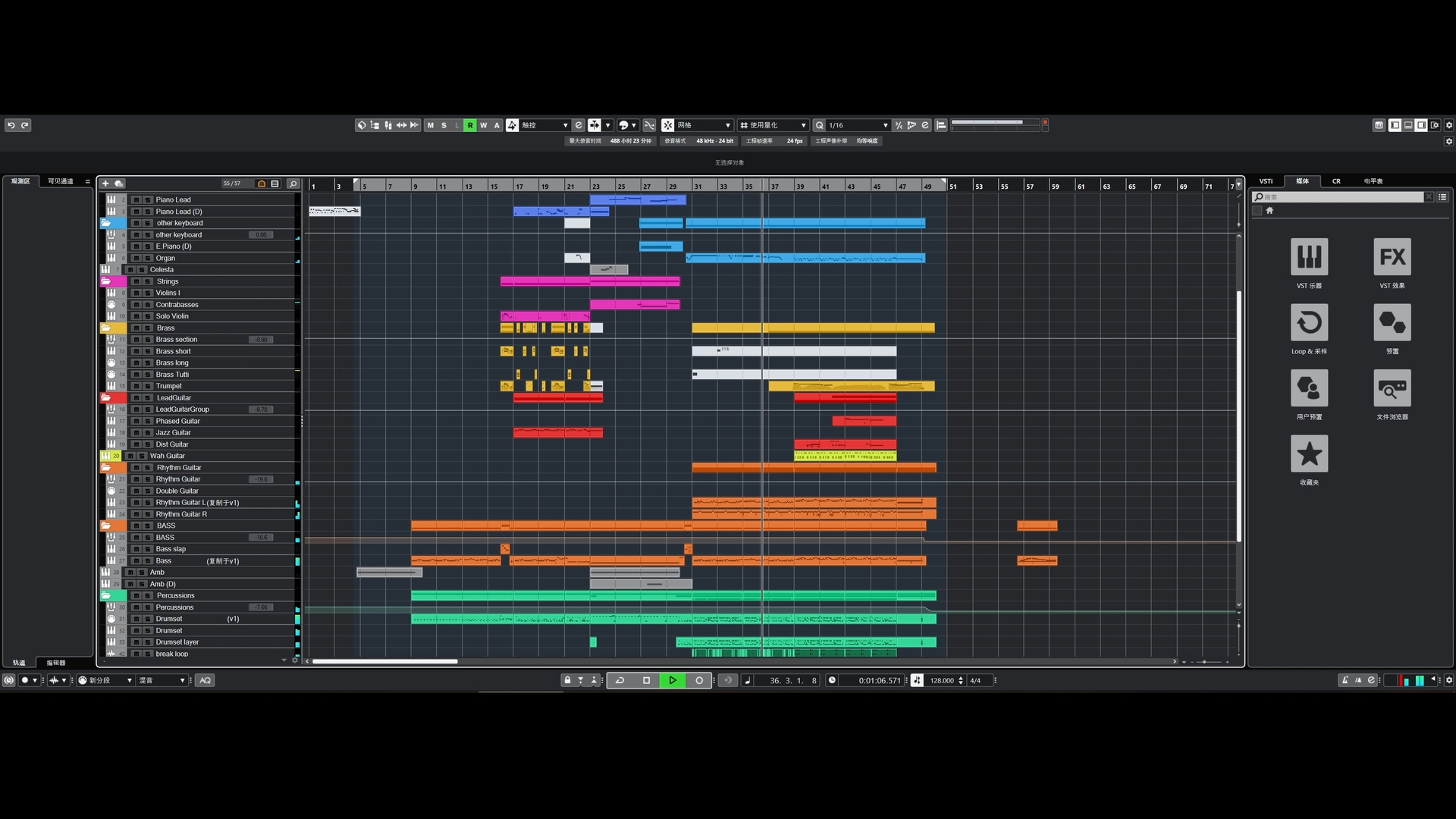Screen dimensions: 1456x819
Task: Click the undo arrow icon
Action: click(x=11, y=125)
